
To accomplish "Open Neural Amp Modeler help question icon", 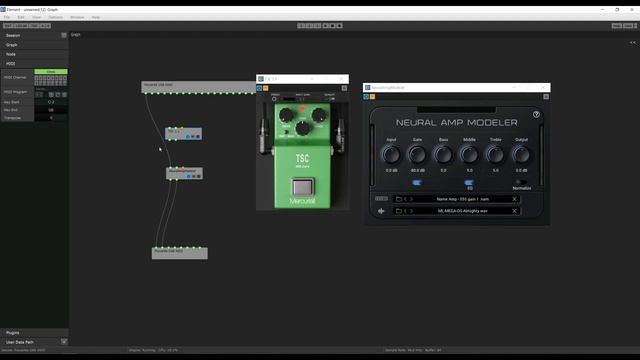I will (x=536, y=115).
